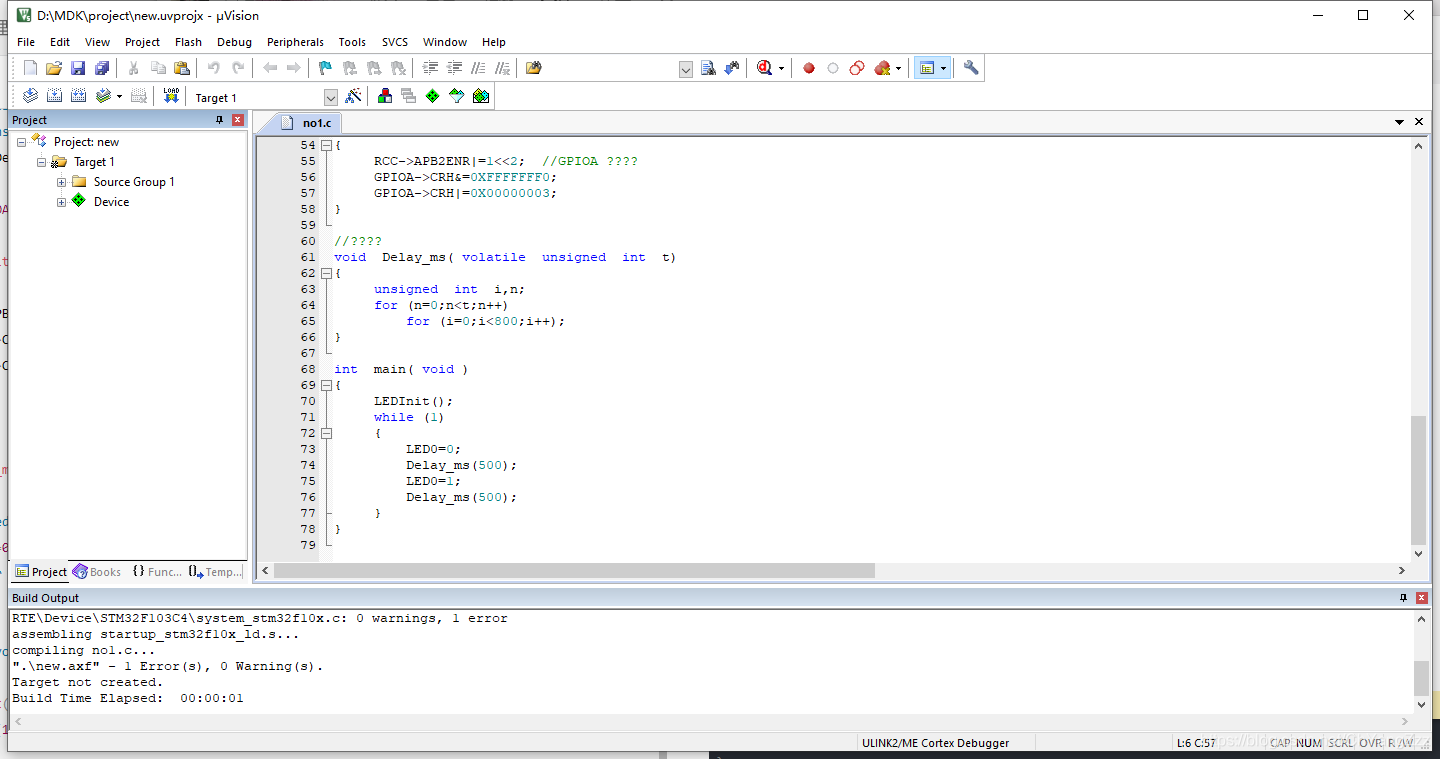Open Find in Files folder icon
1440x759 pixels.
click(x=534, y=68)
